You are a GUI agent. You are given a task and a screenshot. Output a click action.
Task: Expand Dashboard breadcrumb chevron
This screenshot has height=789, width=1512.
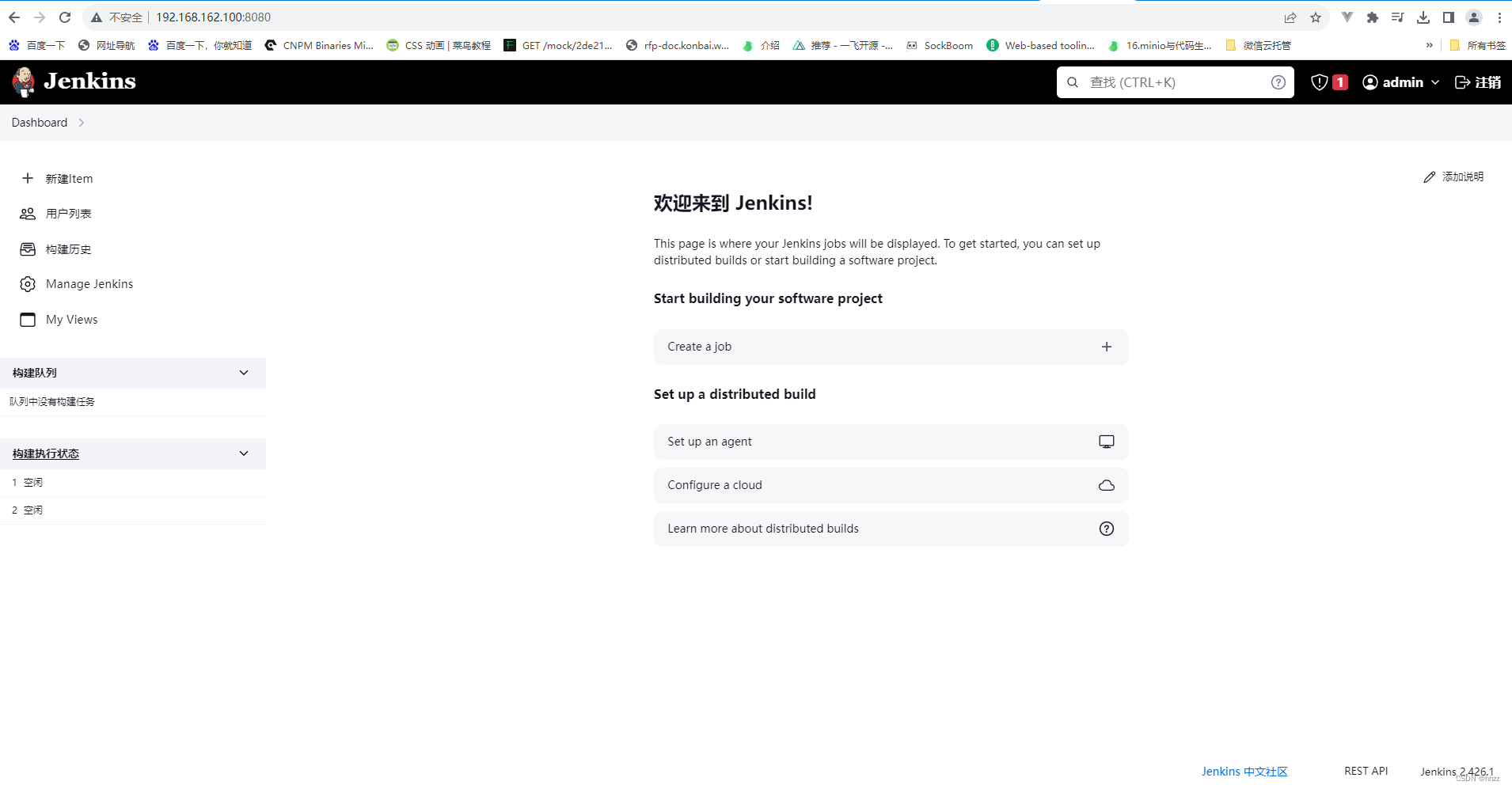coord(82,123)
